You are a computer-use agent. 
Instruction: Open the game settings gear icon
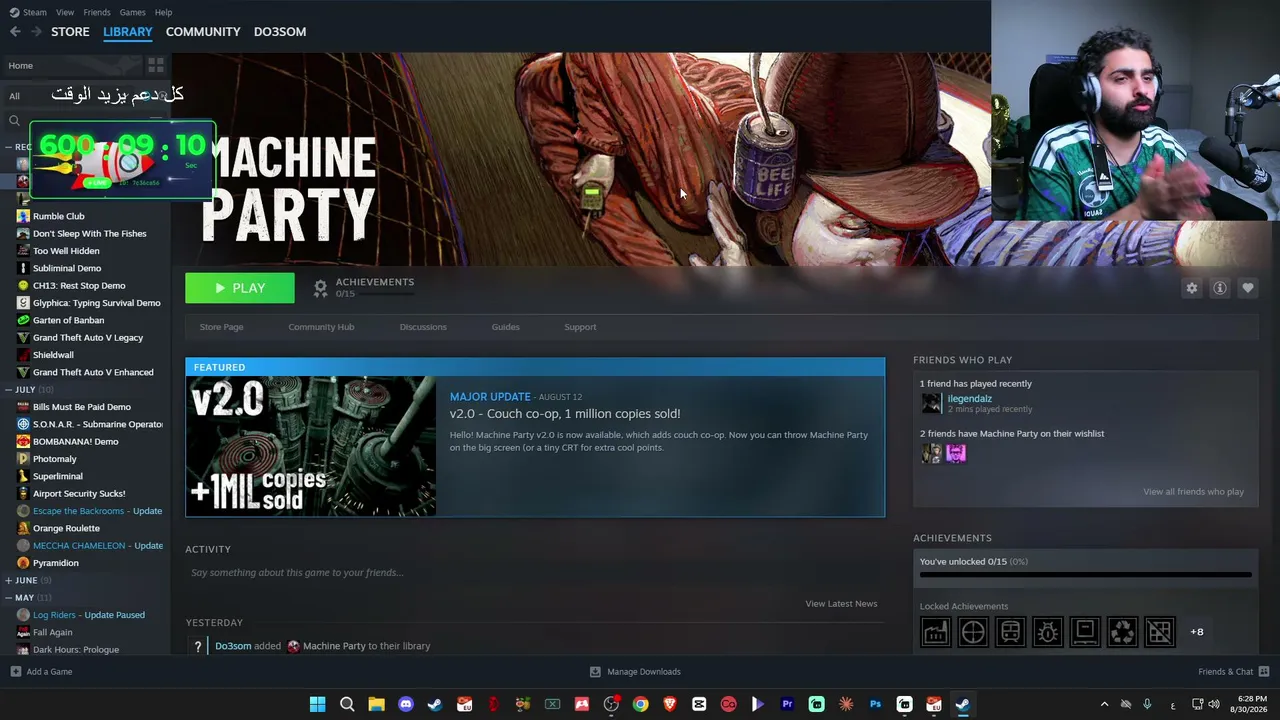point(1192,288)
